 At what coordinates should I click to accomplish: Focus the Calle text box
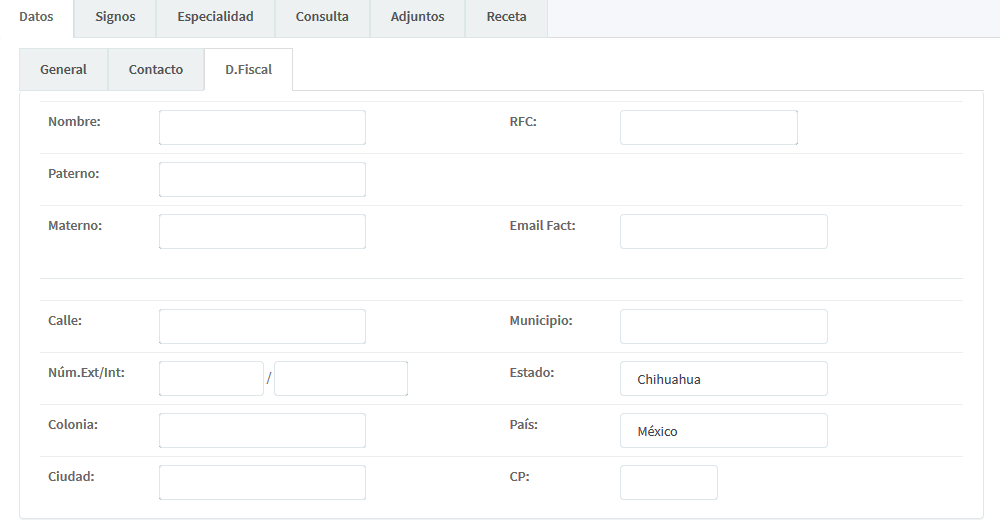262,327
